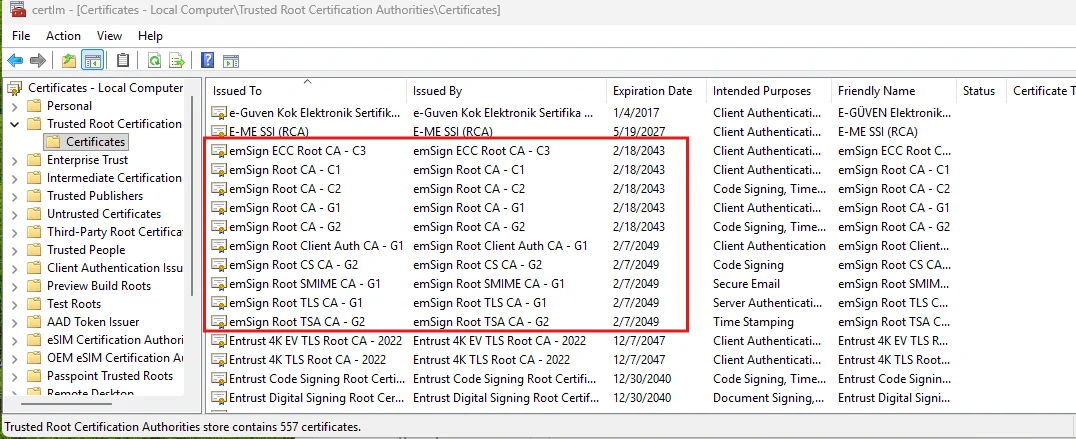
Task: Select emSign Root Client Auth CA - G1 in Issued To
Action: click(316, 246)
